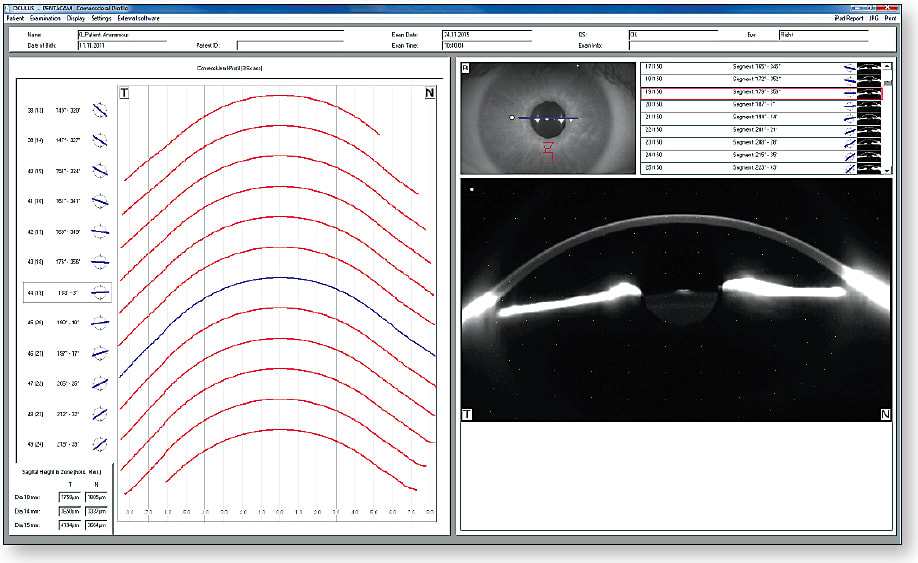
Task: Click the Exam Date field
Action: (x=487, y=35)
